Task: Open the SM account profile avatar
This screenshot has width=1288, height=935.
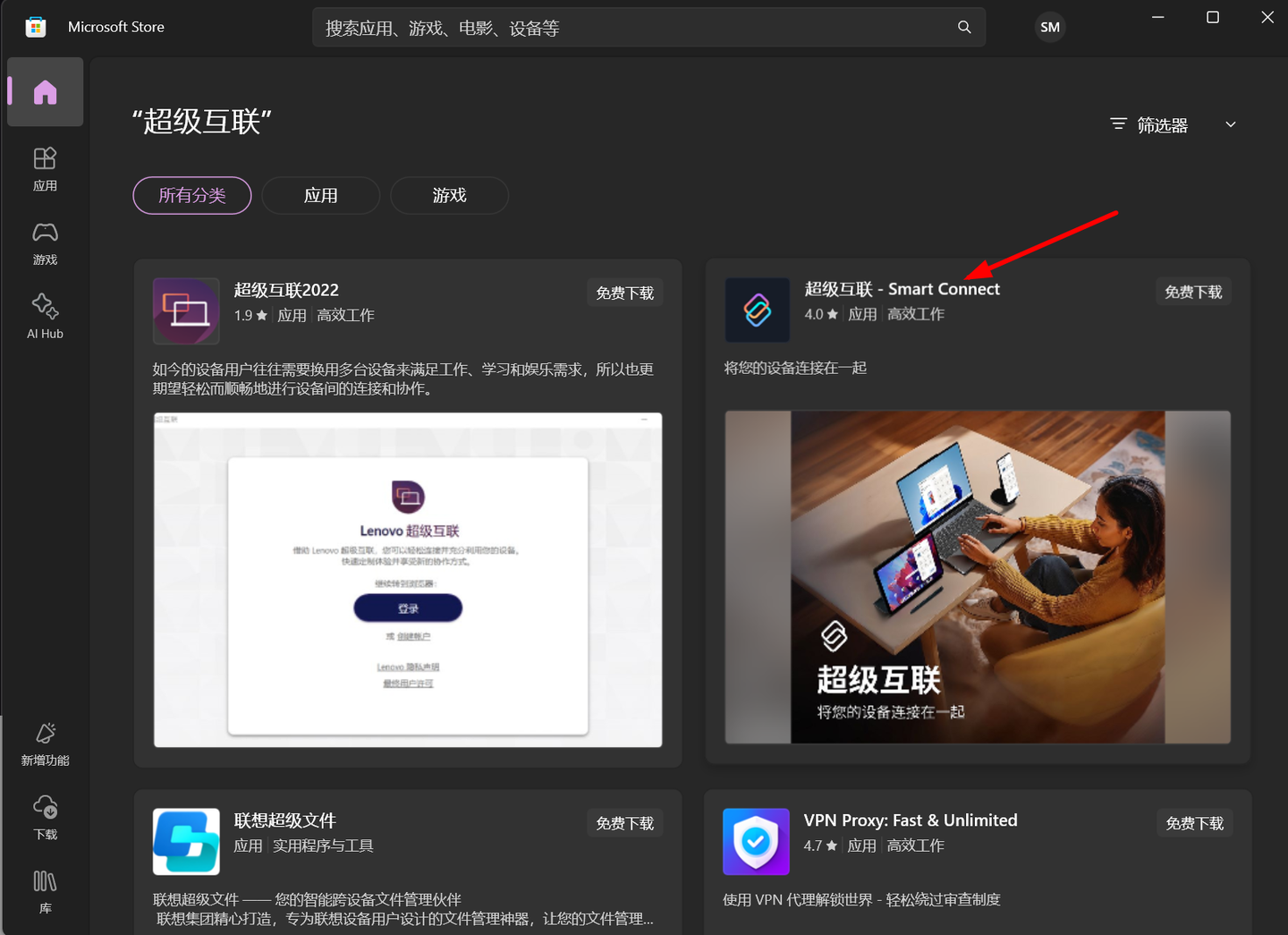Action: click(1050, 28)
